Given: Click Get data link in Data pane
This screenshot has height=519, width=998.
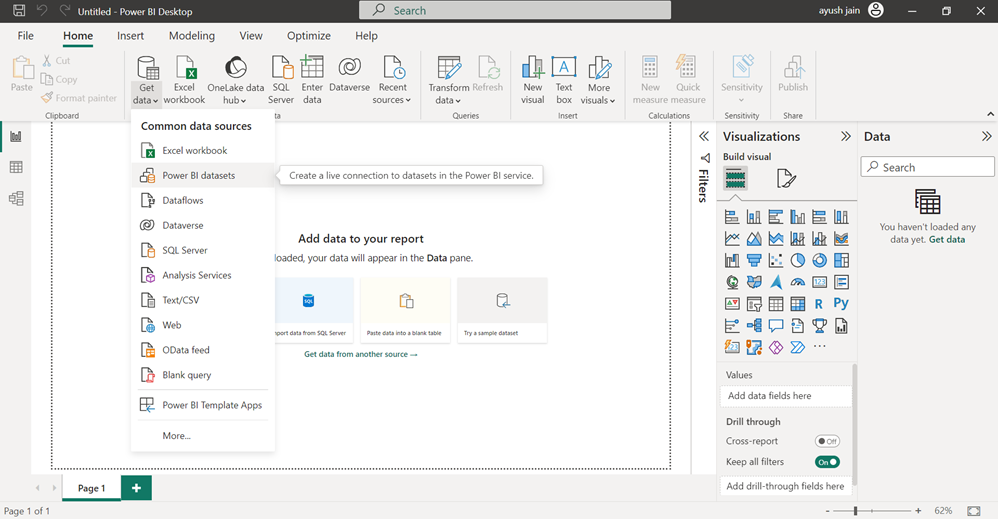Looking at the screenshot, I should point(946,239).
